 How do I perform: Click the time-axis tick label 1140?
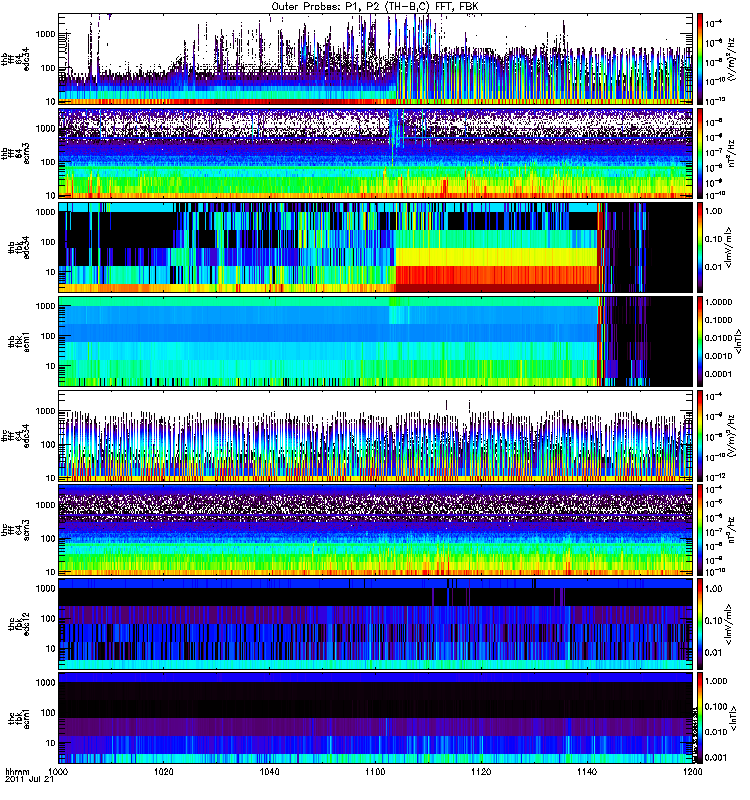(587, 771)
